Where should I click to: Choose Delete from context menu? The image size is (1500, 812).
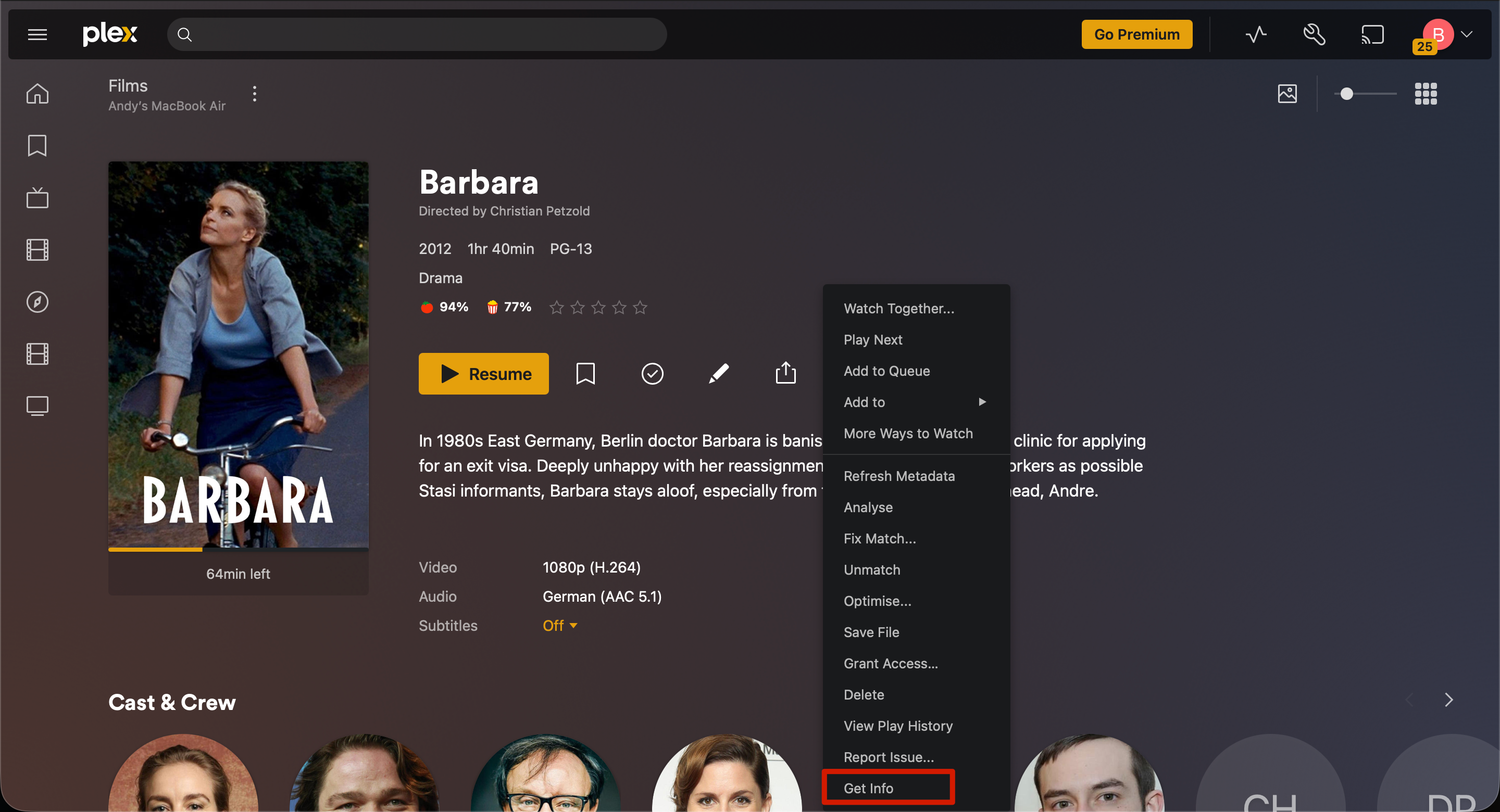[x=916, y=695]
